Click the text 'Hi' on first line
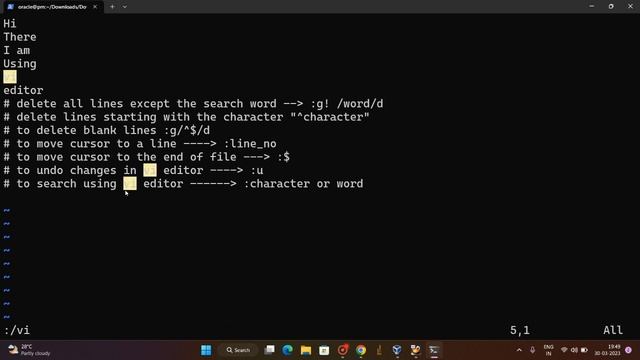 pos(10,24)
